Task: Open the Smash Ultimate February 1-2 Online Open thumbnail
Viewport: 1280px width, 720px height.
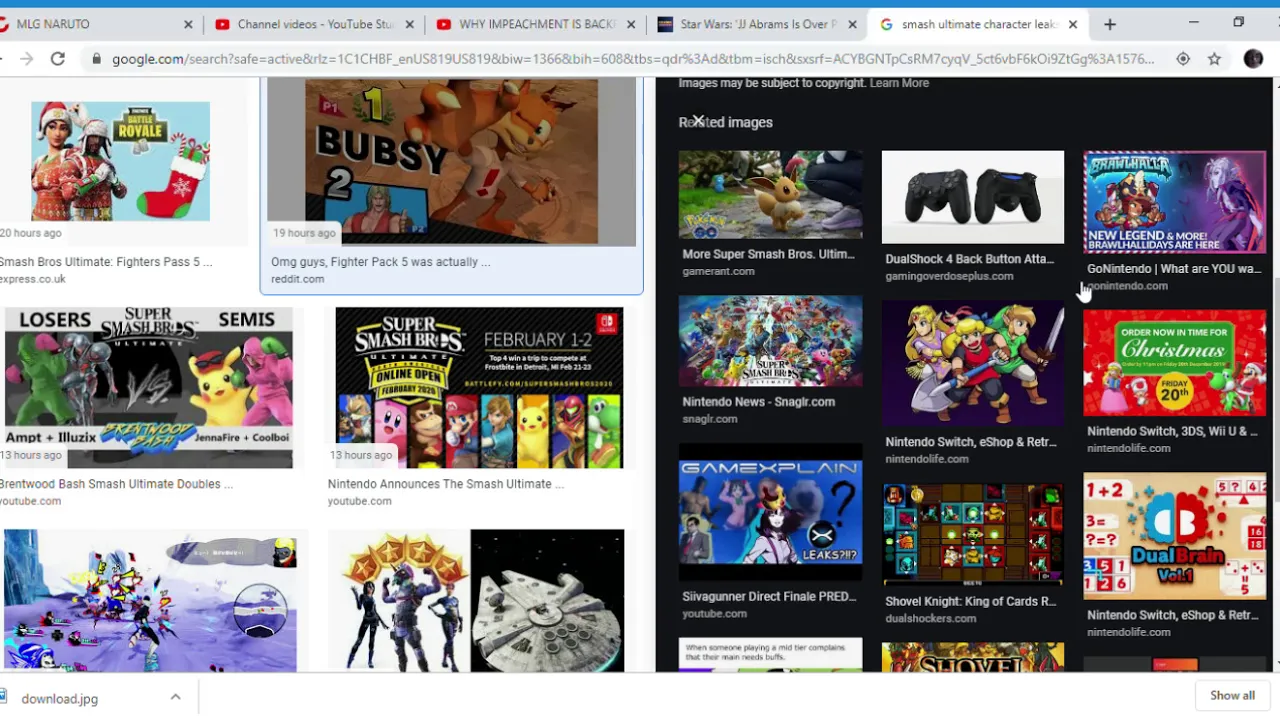Action: point(479,388)
